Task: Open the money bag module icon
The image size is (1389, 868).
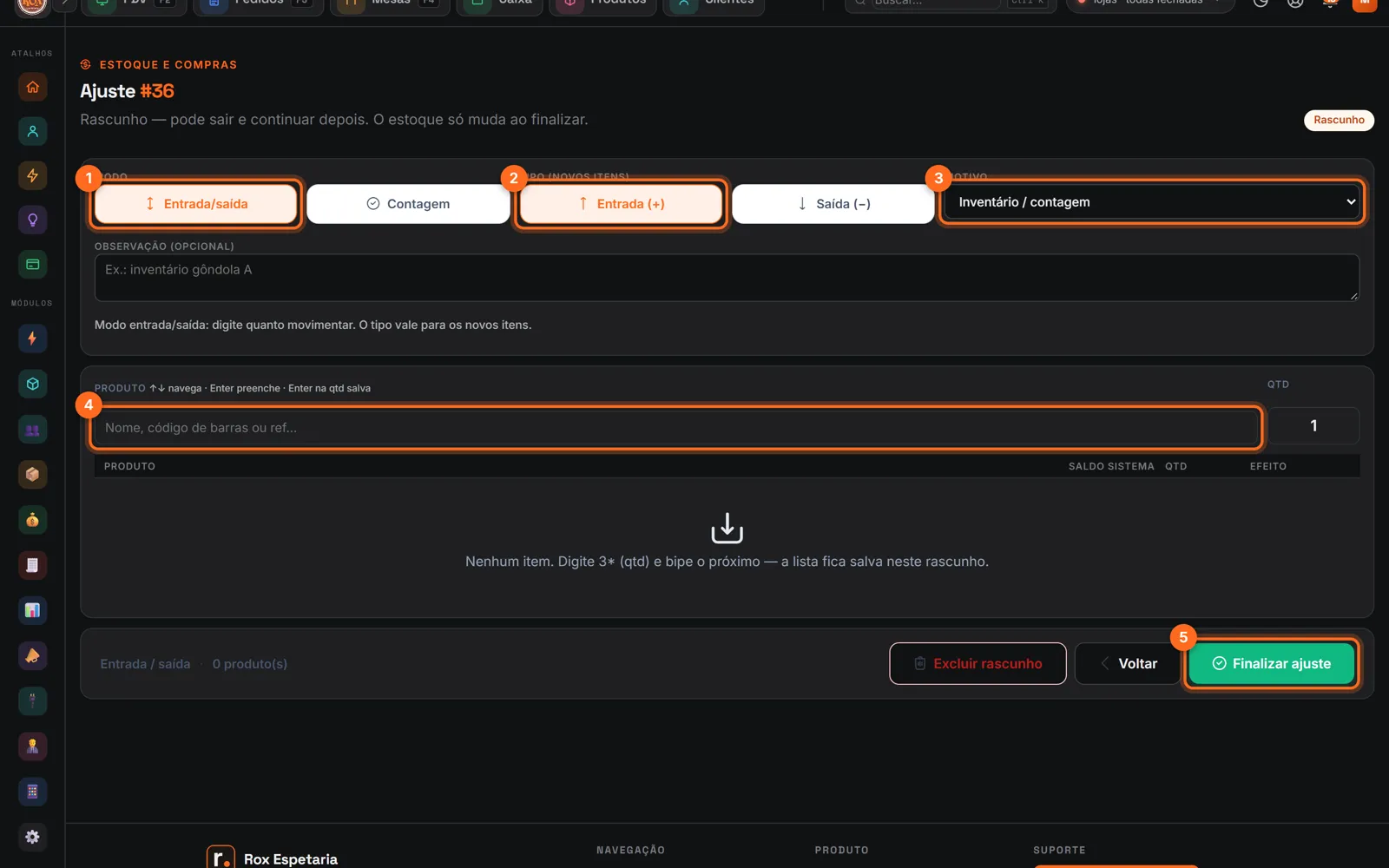Action: (x=32, y=520)
